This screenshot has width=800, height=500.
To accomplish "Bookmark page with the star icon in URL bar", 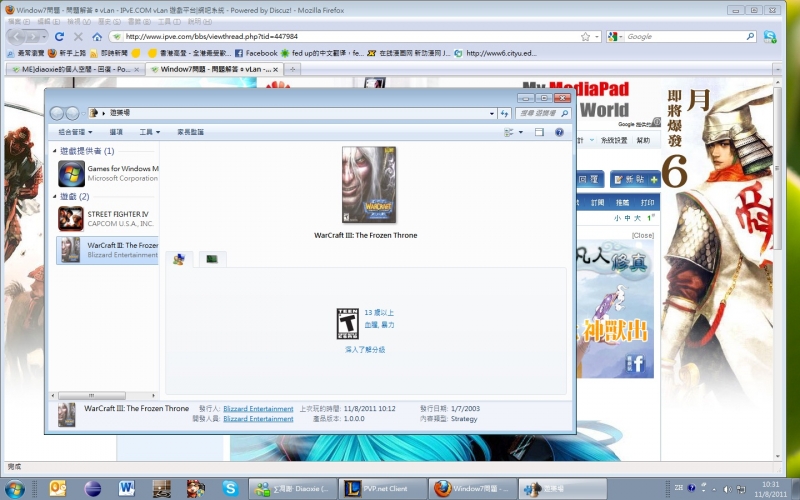I will (x=586, y=37).
